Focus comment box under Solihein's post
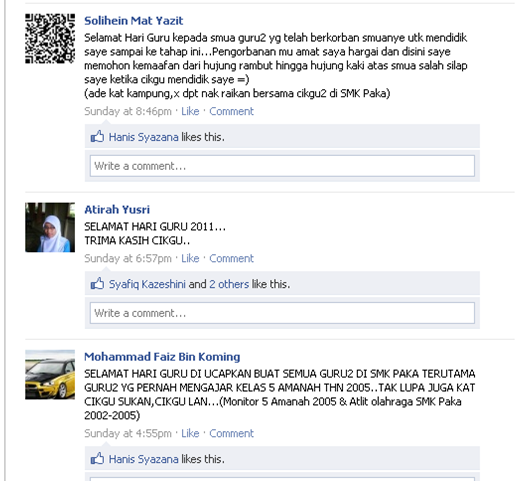Viewport: 523px width, 481px height. (282, 166)
